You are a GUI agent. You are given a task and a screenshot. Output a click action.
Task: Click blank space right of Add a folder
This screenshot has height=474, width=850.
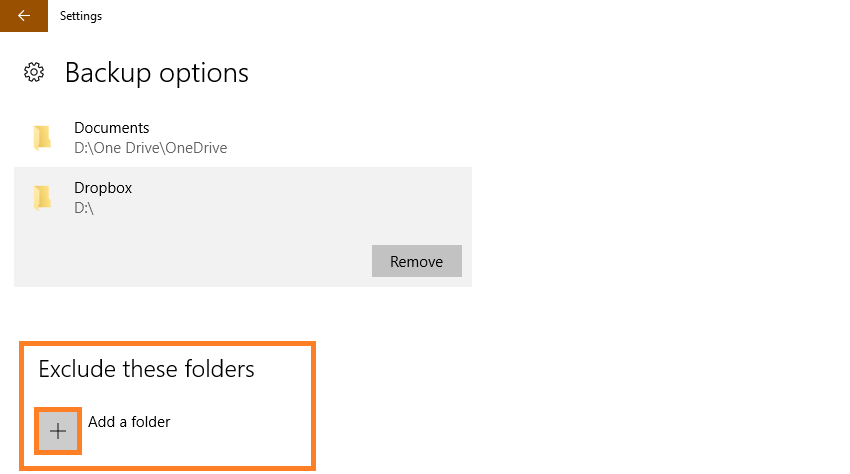tap(239, 428)
